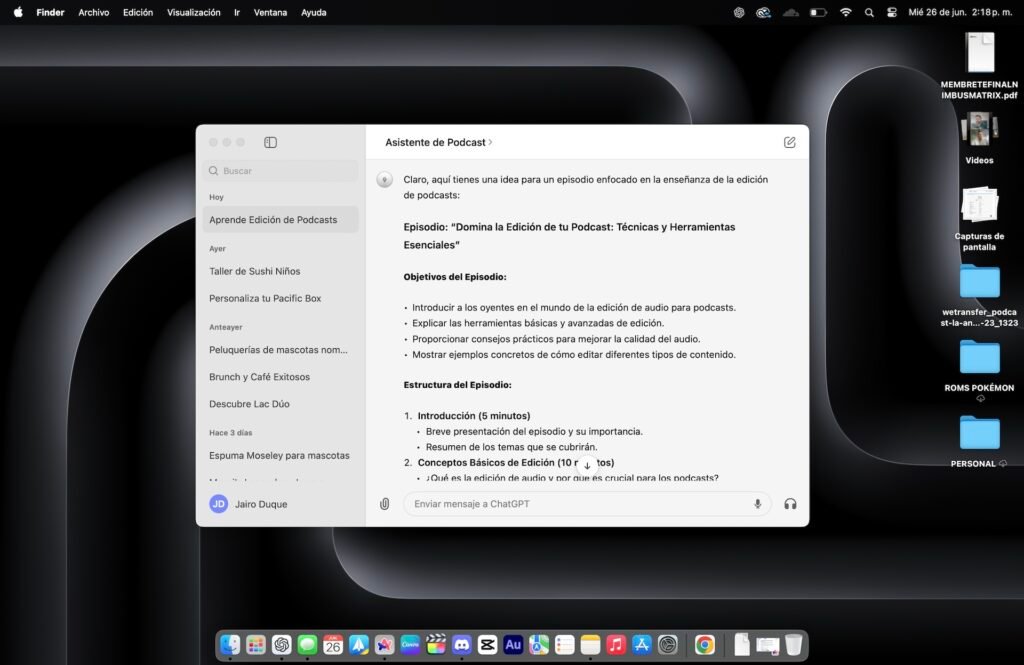
Task: Open Music from the Dock
Action: (616, 645)
